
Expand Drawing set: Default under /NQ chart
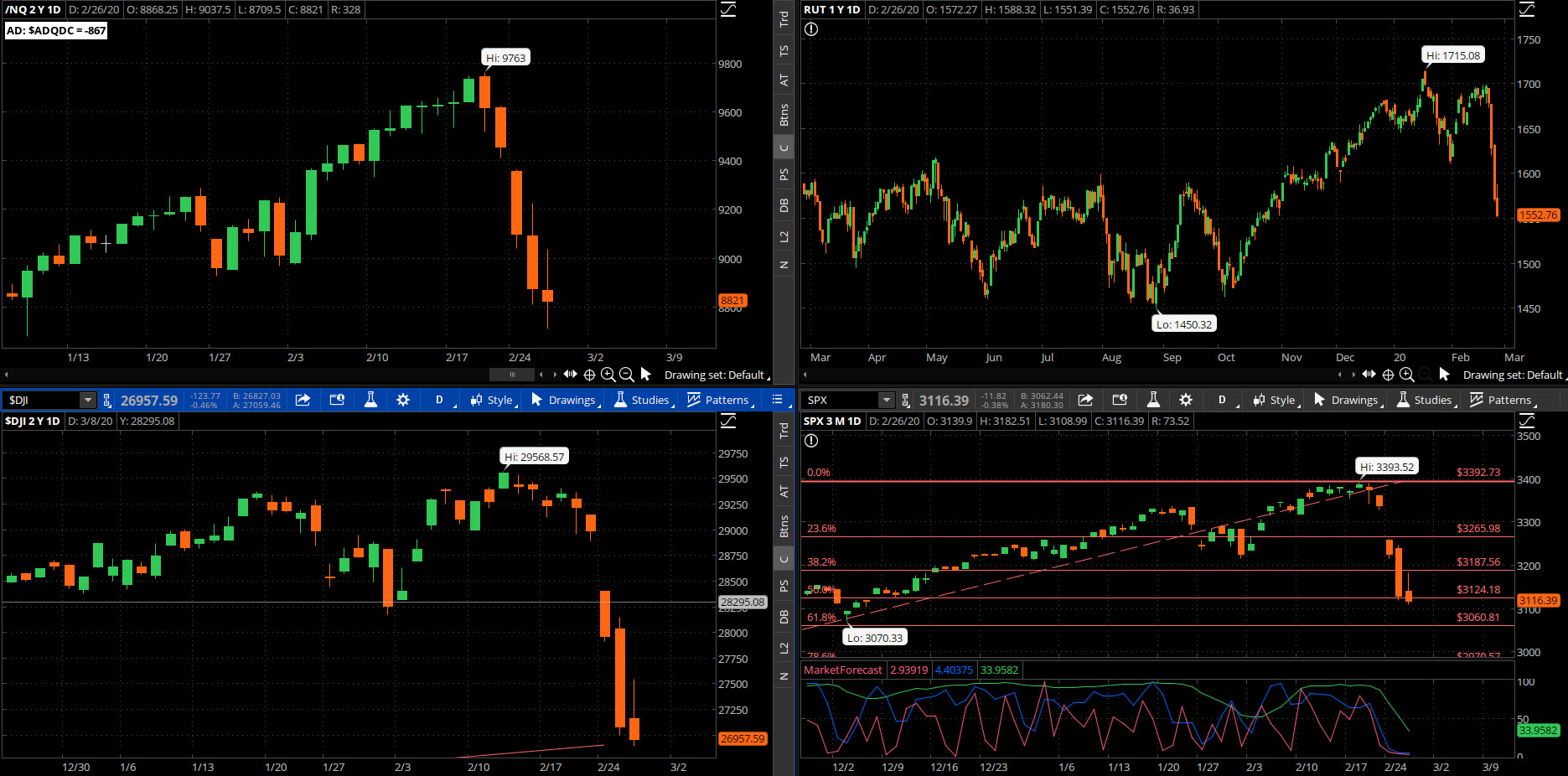click(x=717, y=375)
